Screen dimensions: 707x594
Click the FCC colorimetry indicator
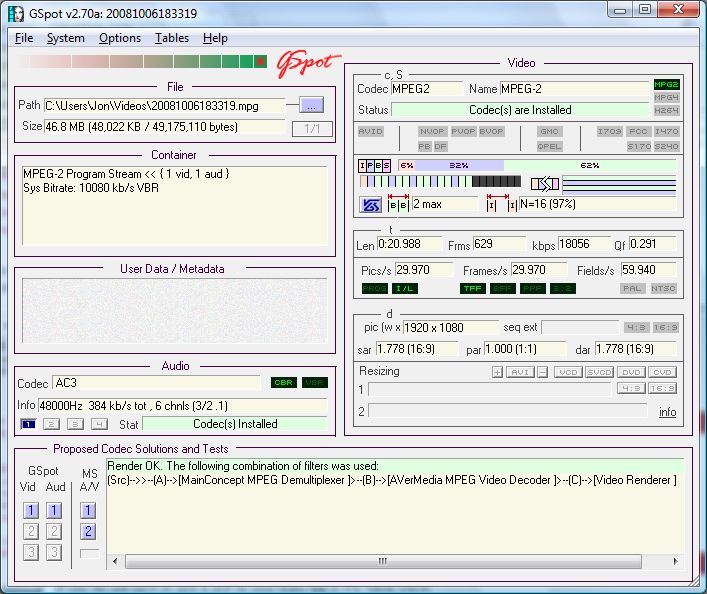(638, 132)
